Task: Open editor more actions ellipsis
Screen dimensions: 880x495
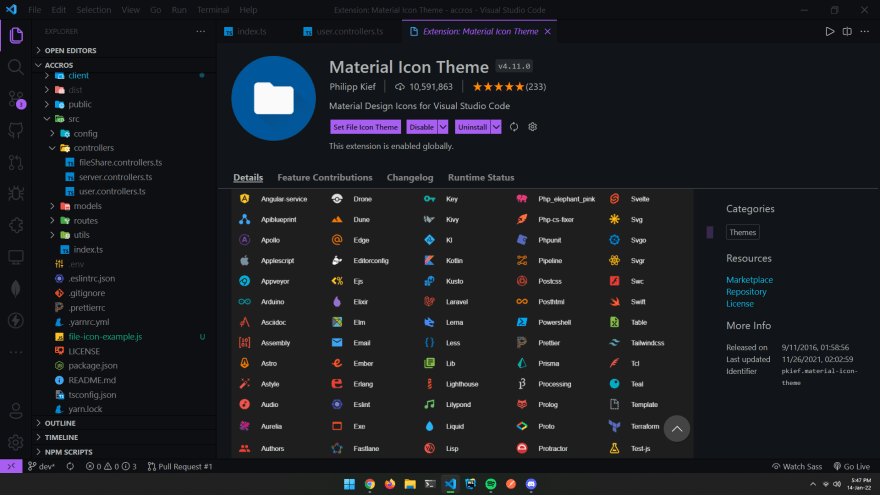Action: [x=865, y=31]
